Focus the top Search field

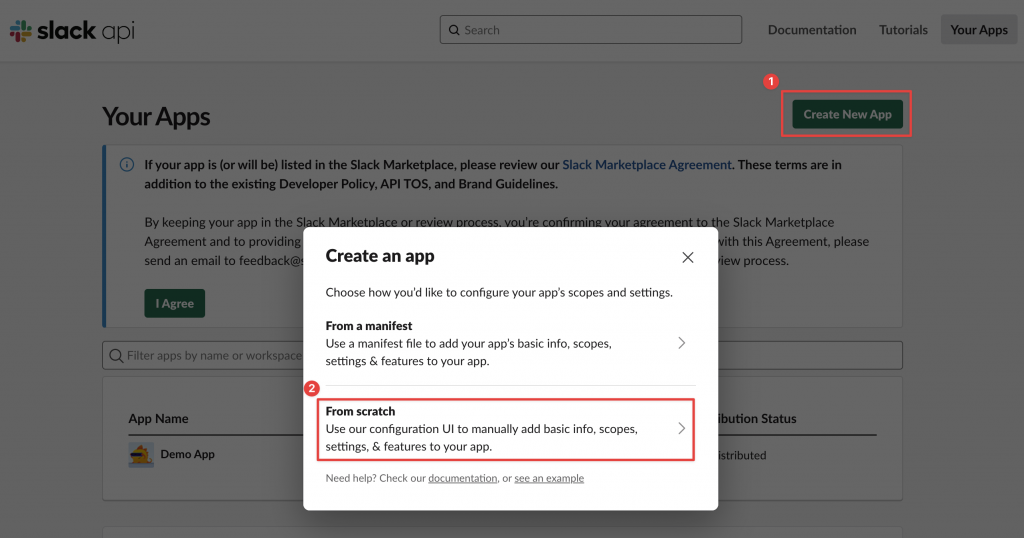pos(590,30)
